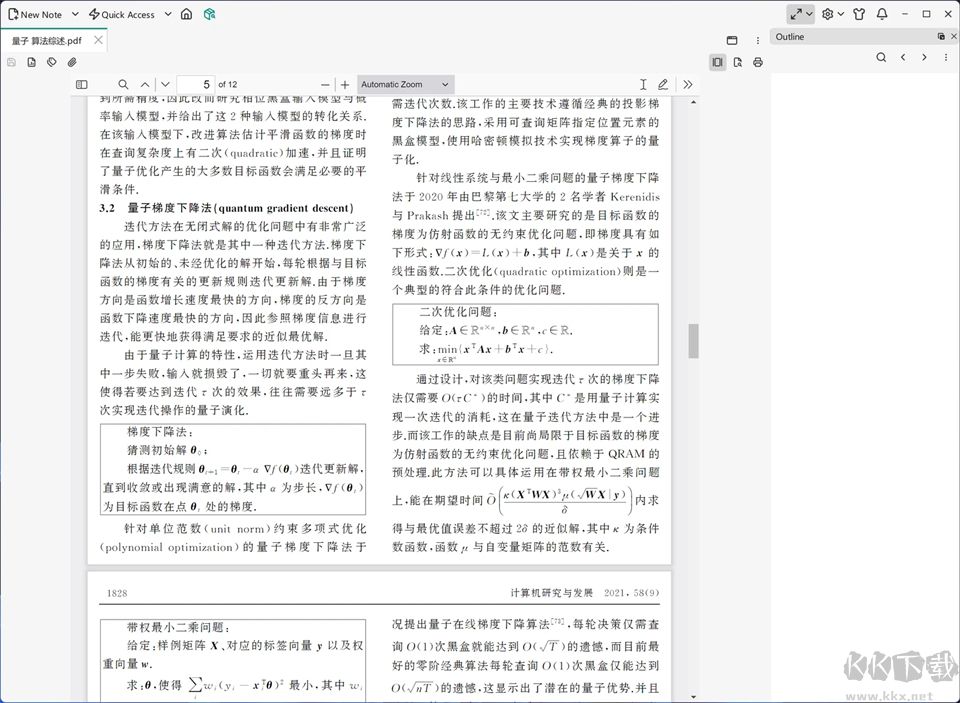The height and width of the screenshot is (703, 960).
Task: Open the note's three-dot menu
Action: pyautogui.click(x=757, y=40)
